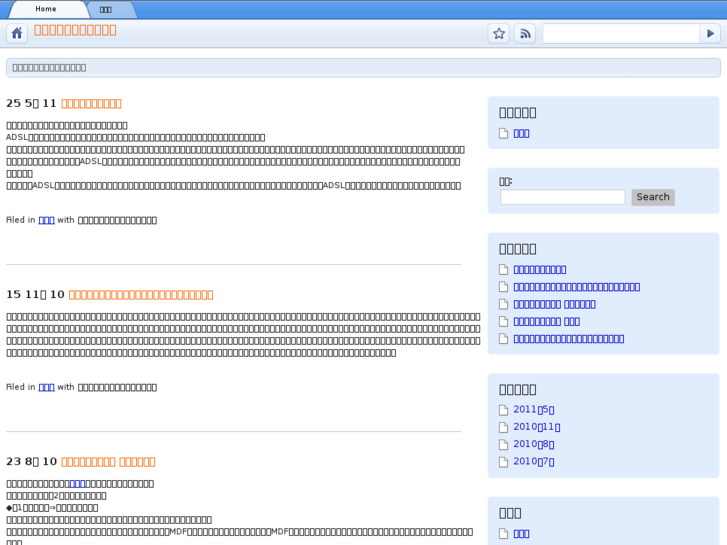Click page icon beside the 2011 archive link

point(504,410)
